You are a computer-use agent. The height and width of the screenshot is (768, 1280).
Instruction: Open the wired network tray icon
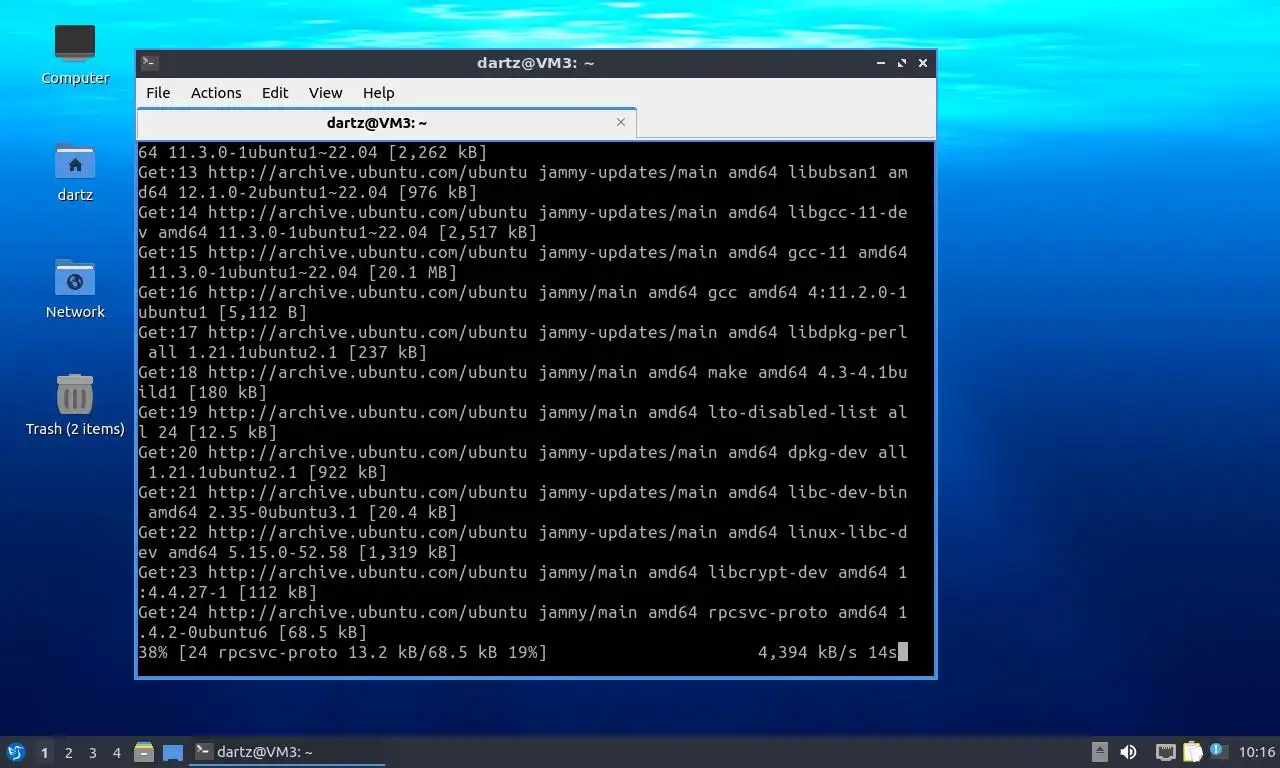[1165, 752]
